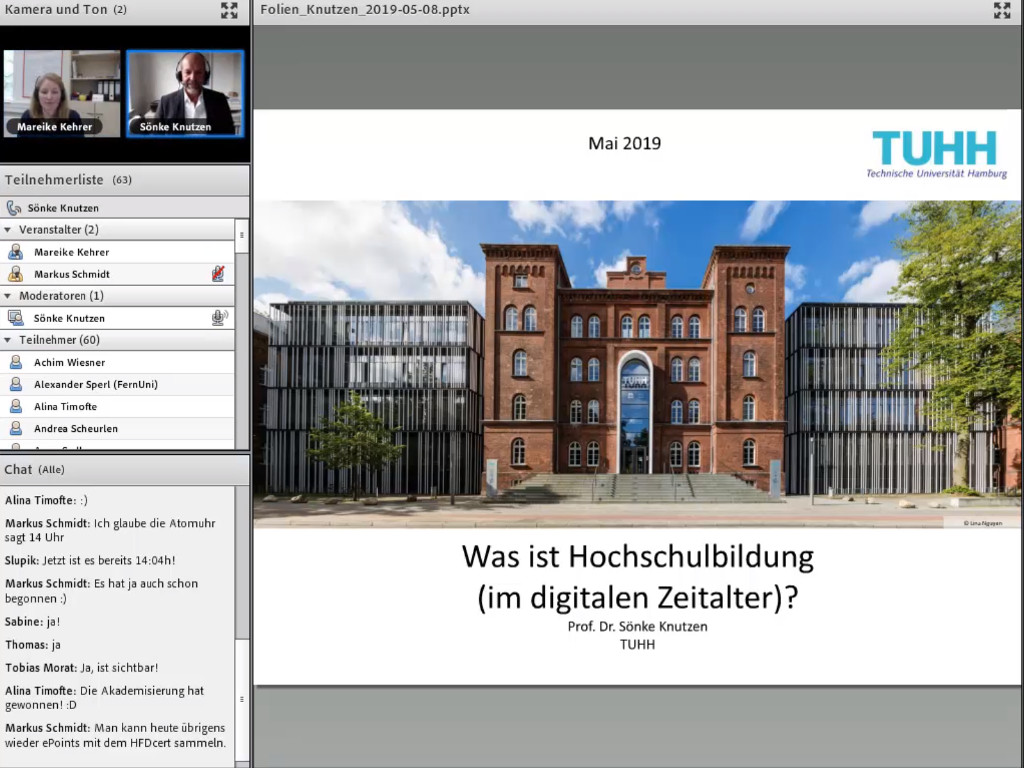This screenshot has width=1024, height=768.
Task: Click the Sönke Knutzen speaking status bar
Action: [124, 208]
